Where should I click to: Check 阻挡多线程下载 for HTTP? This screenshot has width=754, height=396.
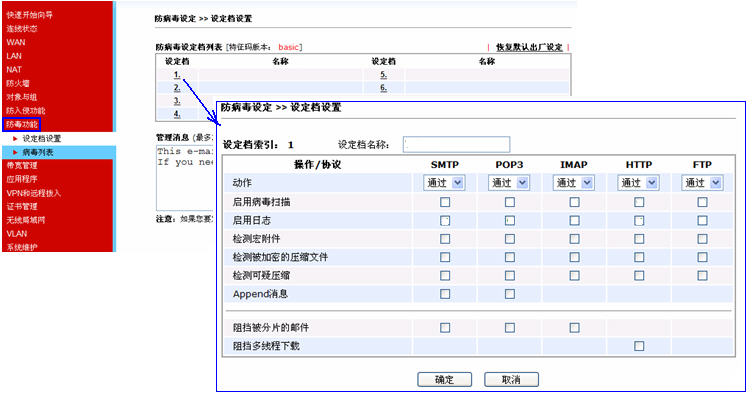click(x=639, y=346)
